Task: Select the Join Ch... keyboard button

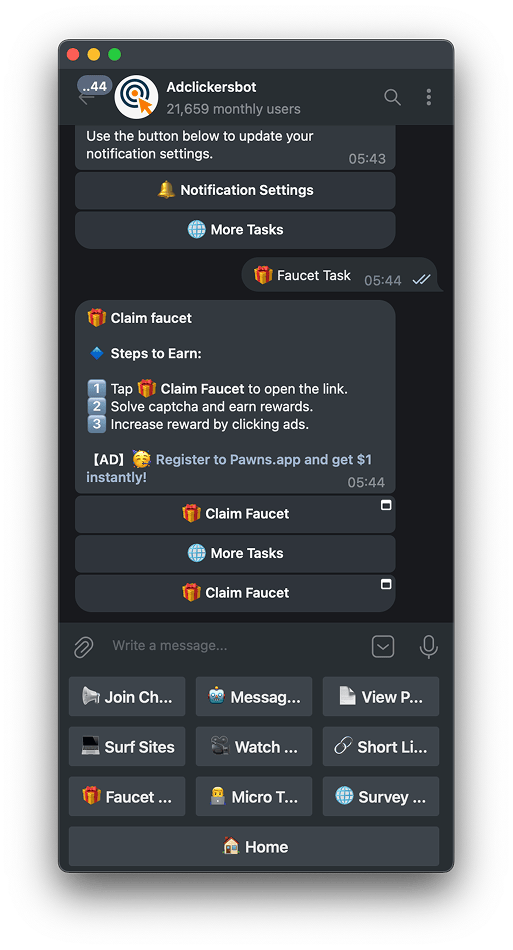Action: pos(127,697)
